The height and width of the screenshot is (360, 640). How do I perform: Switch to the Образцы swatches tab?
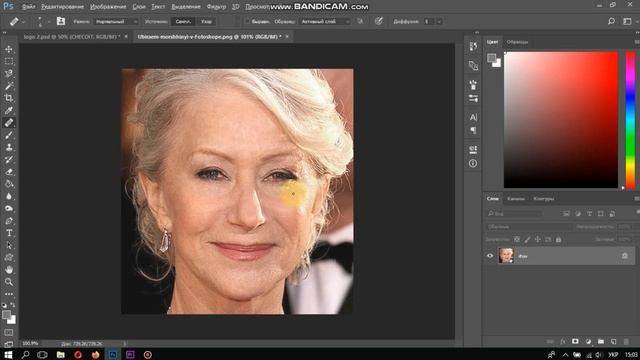coord(517,42)
